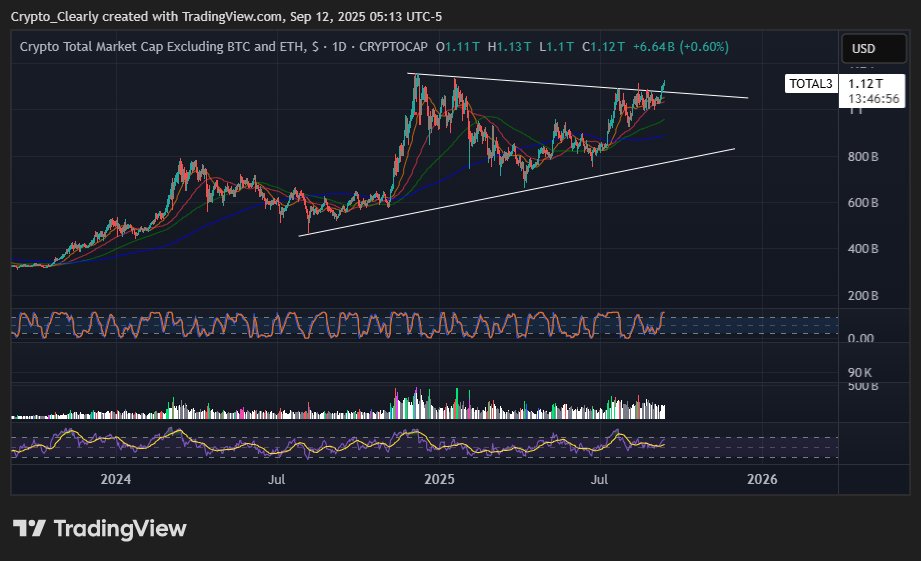Click the Crypto_Clearly attribution header text

[x=226, y=16]
